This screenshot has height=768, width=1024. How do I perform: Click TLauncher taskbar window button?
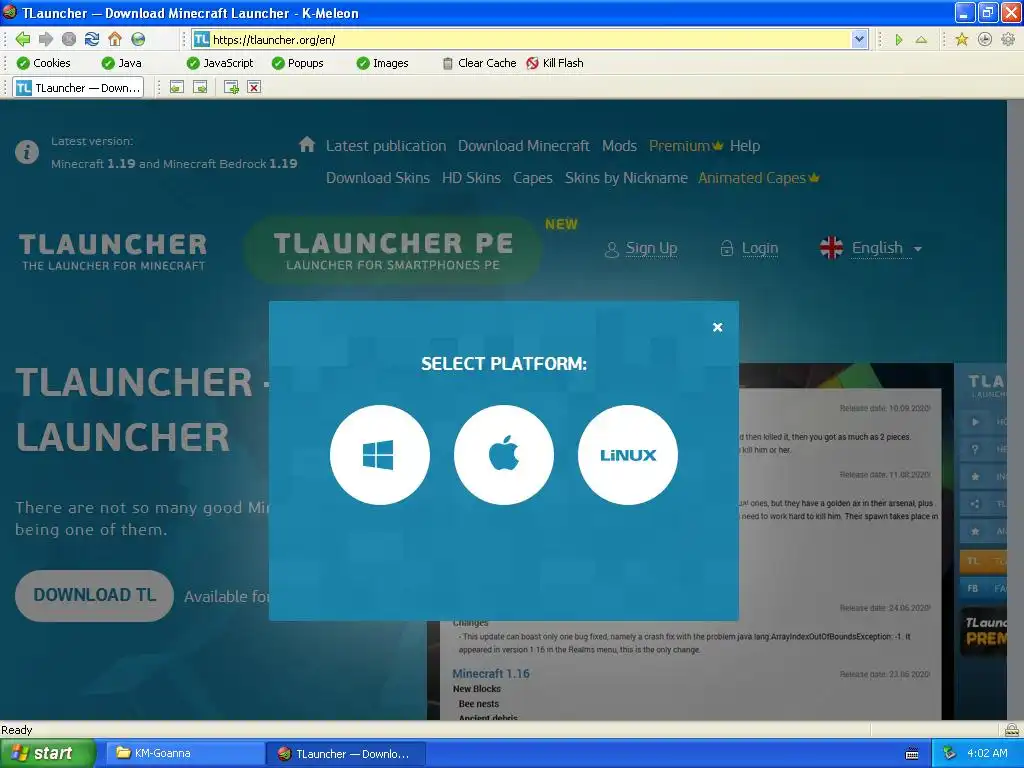[346, 754]
